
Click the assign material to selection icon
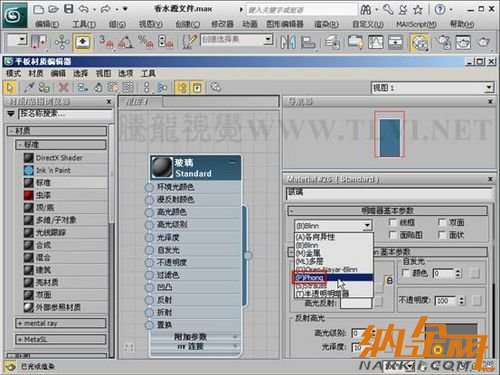(44, 88)
